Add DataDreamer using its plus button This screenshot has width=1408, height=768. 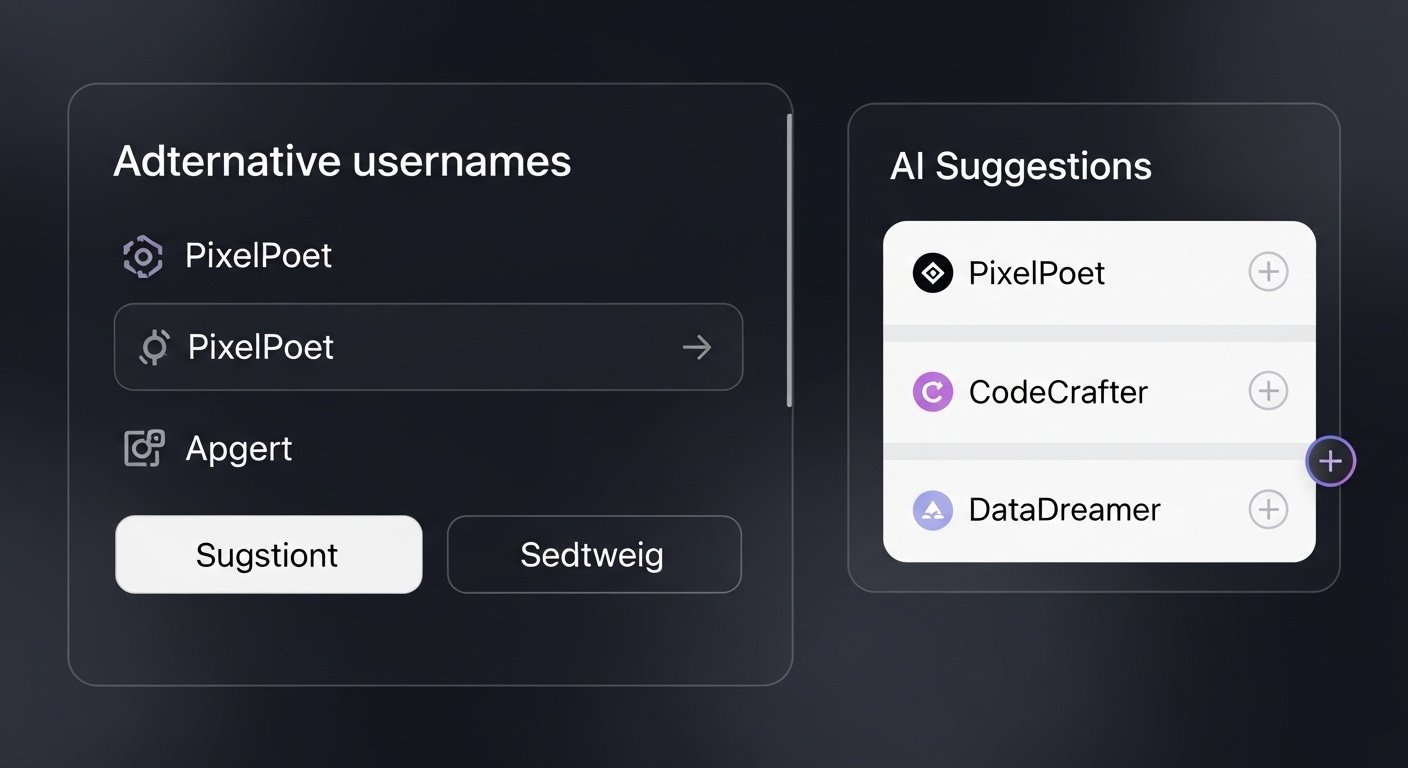tap(1268, 509)
